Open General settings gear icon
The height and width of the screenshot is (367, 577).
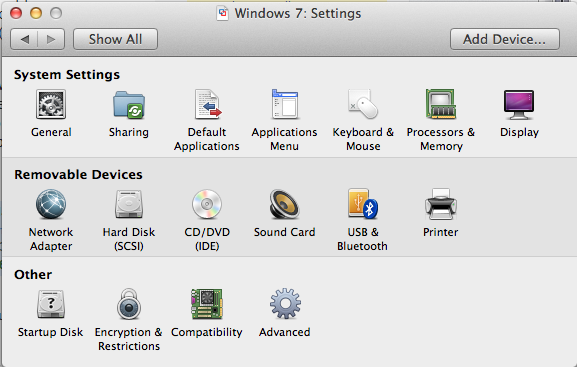coord(51,104)
